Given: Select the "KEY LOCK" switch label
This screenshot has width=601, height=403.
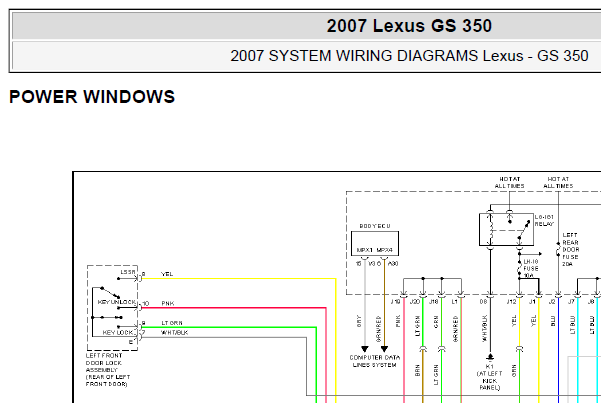Looking at the screenshot, I should pyautogui.click(x=118, y=332).
